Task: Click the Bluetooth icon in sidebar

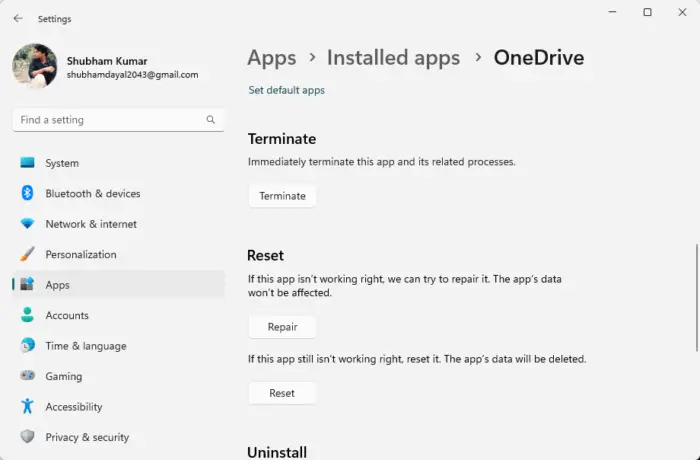Action: coord(27,193)
